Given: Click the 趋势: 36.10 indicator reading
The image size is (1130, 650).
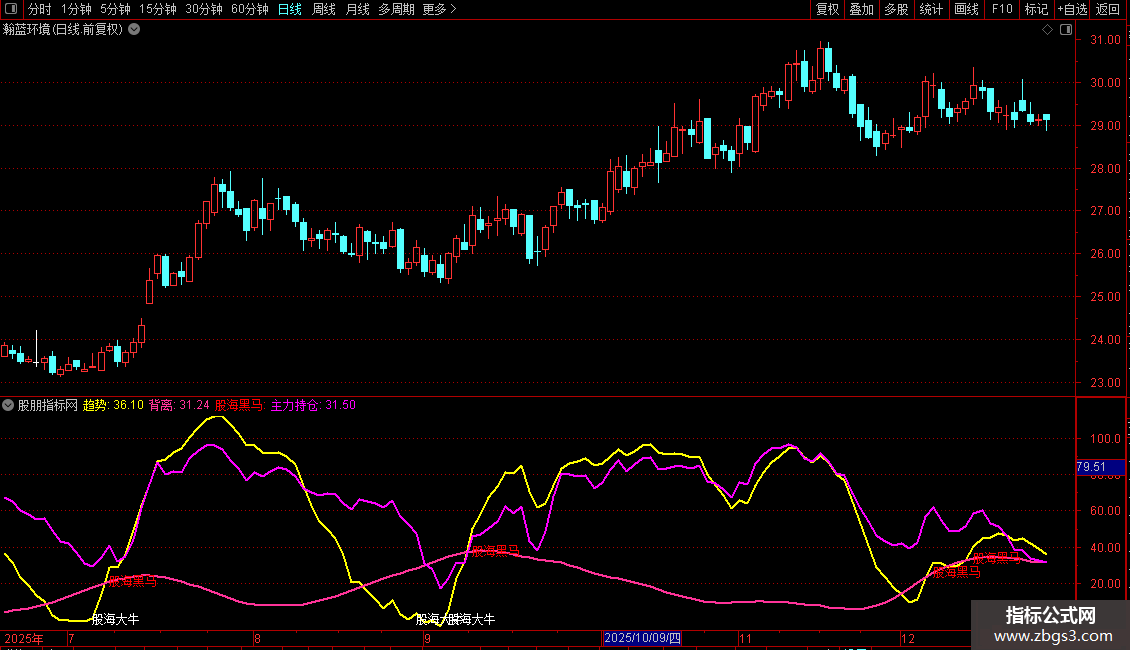Looking at the screenshot, I should [113, 405].
